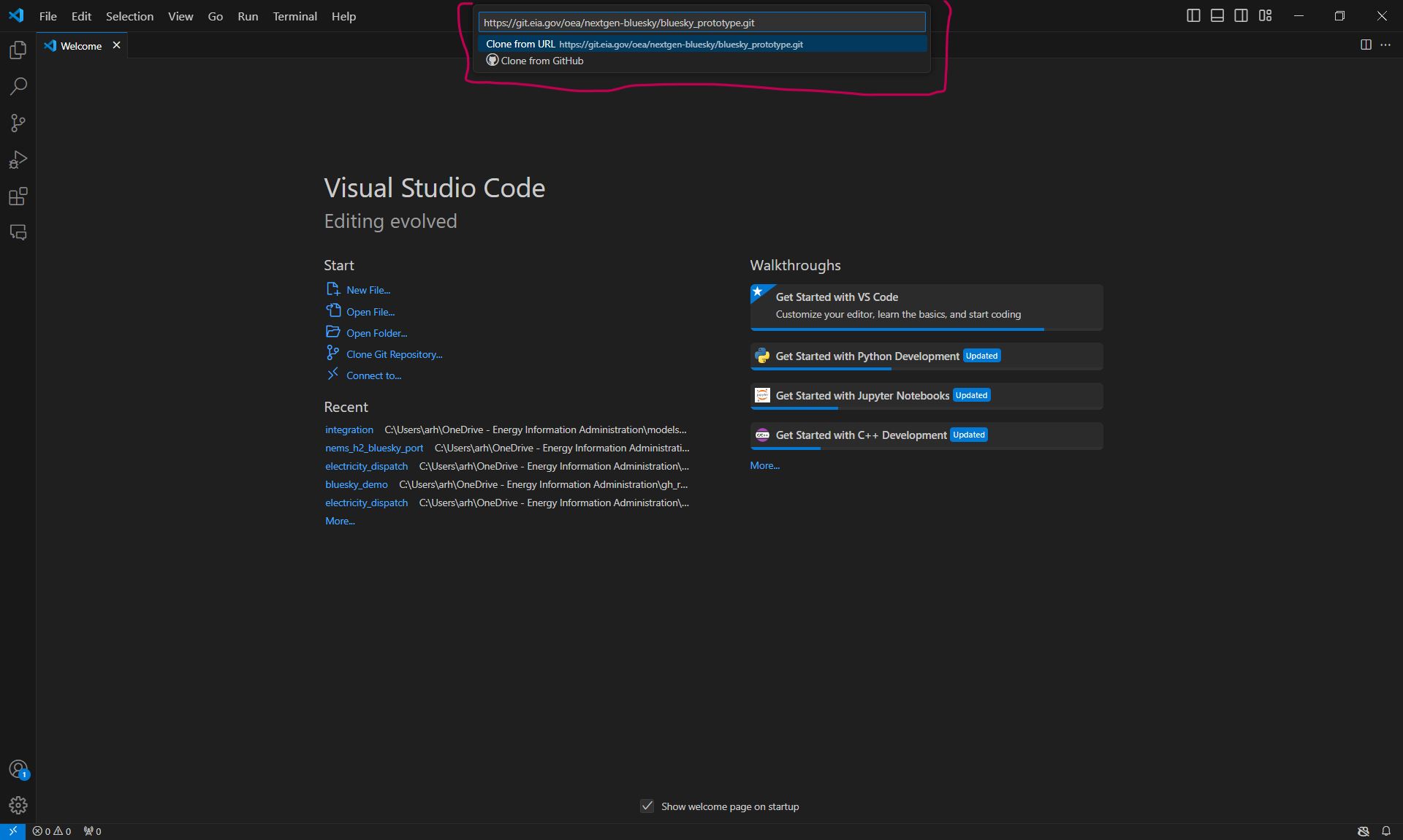Image resolution: width=1403 pixels, height=840 pixels.
Task: Open the Manage gear icon
Action: click(18, 805)
